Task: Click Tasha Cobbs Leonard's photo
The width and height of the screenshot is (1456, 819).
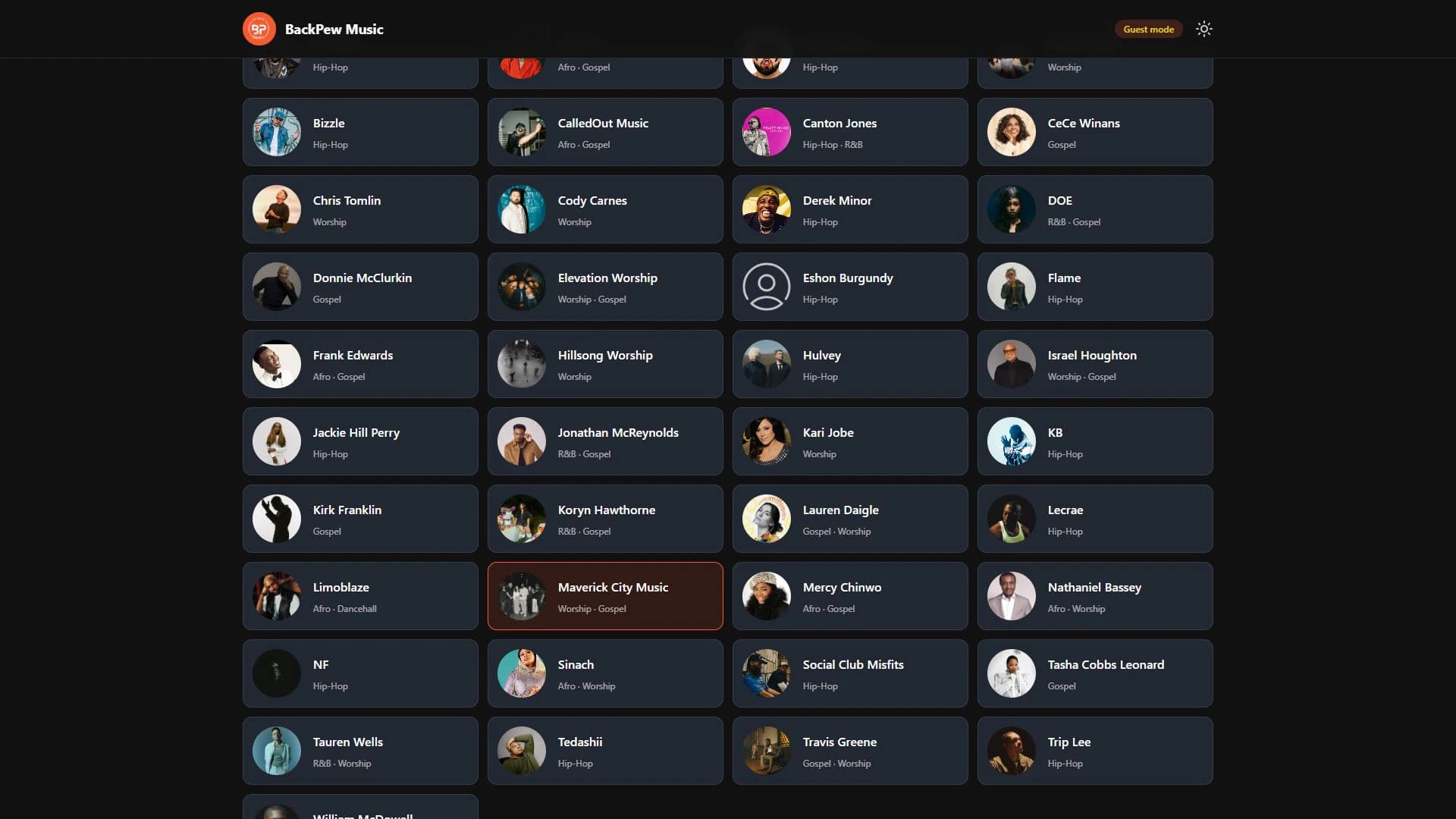Action: 1012,673
